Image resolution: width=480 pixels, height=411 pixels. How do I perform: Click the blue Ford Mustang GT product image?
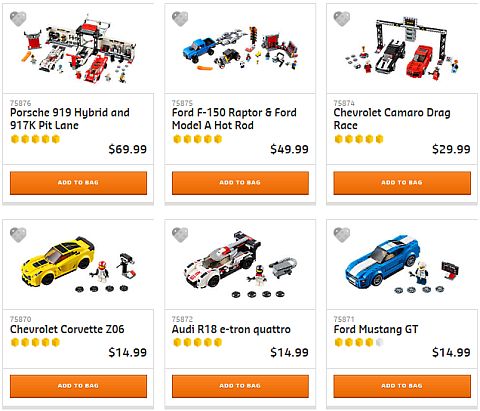click(402, 265)
